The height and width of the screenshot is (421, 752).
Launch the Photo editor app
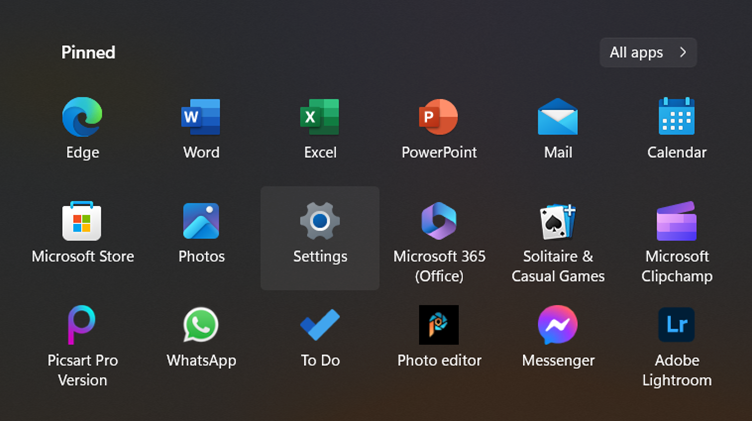tap(439, 325)
